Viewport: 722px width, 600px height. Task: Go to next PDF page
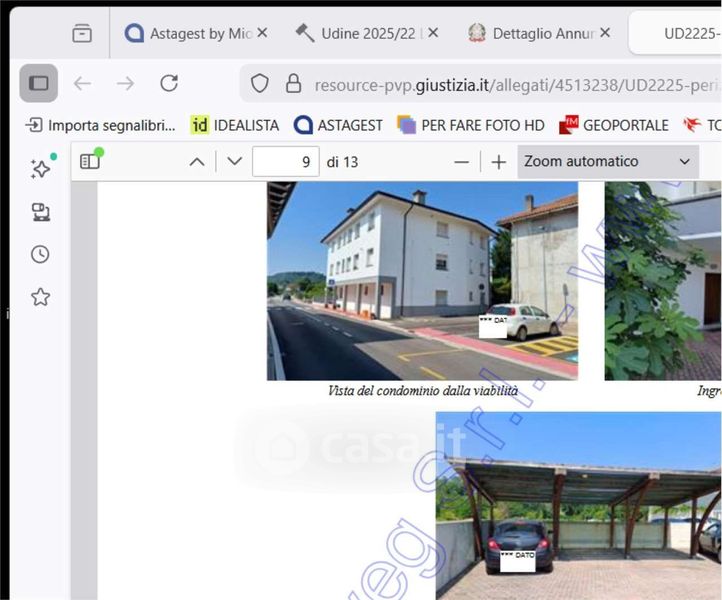[235, 162]
